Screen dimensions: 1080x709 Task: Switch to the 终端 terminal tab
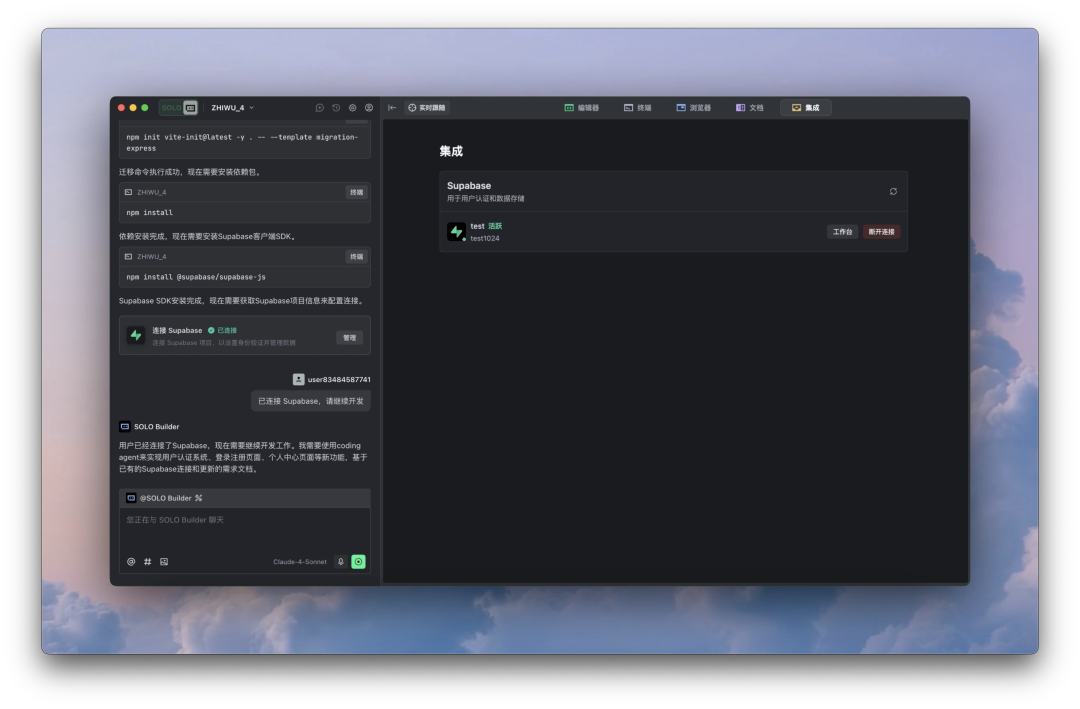point(638,107)
